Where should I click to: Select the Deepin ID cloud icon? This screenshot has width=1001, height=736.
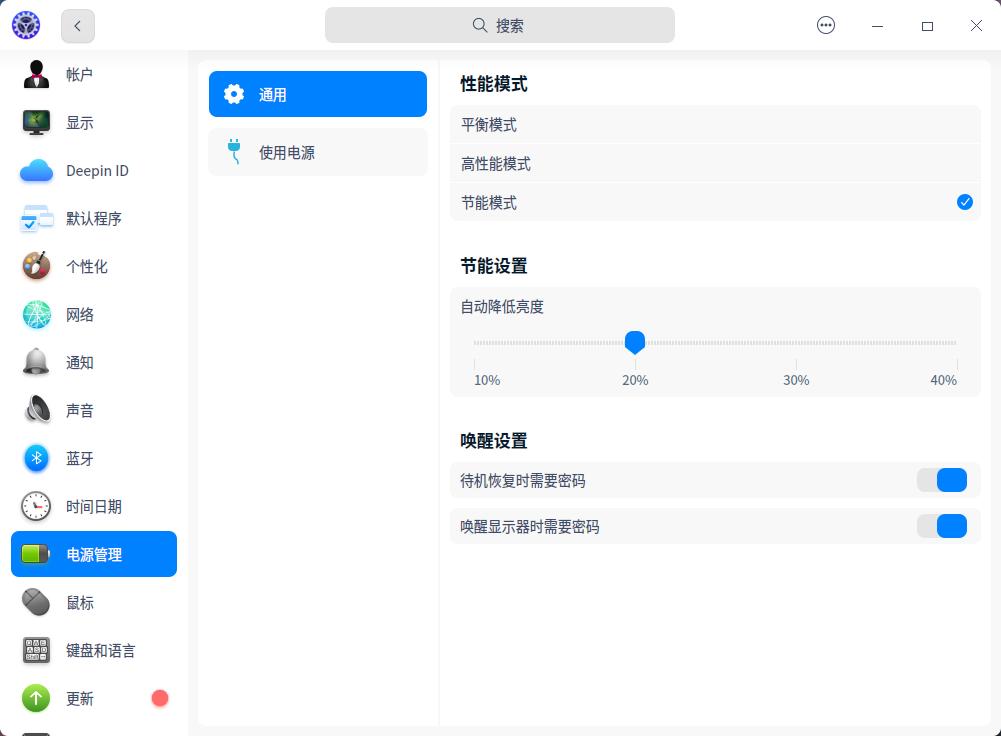click(36, 170)
